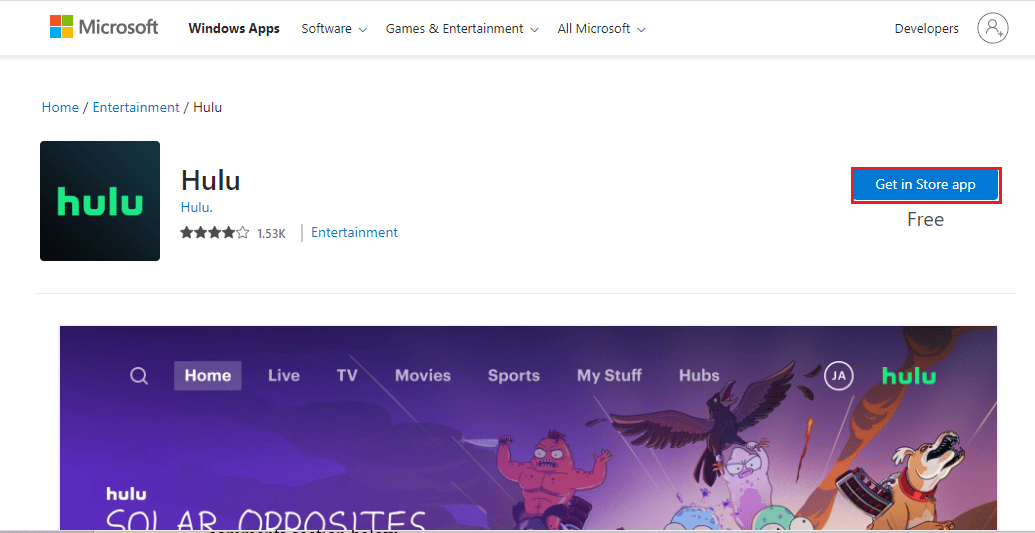1035x533 pixels.
Task: Go to Home breadcrumb link
Action: point(60,107)
